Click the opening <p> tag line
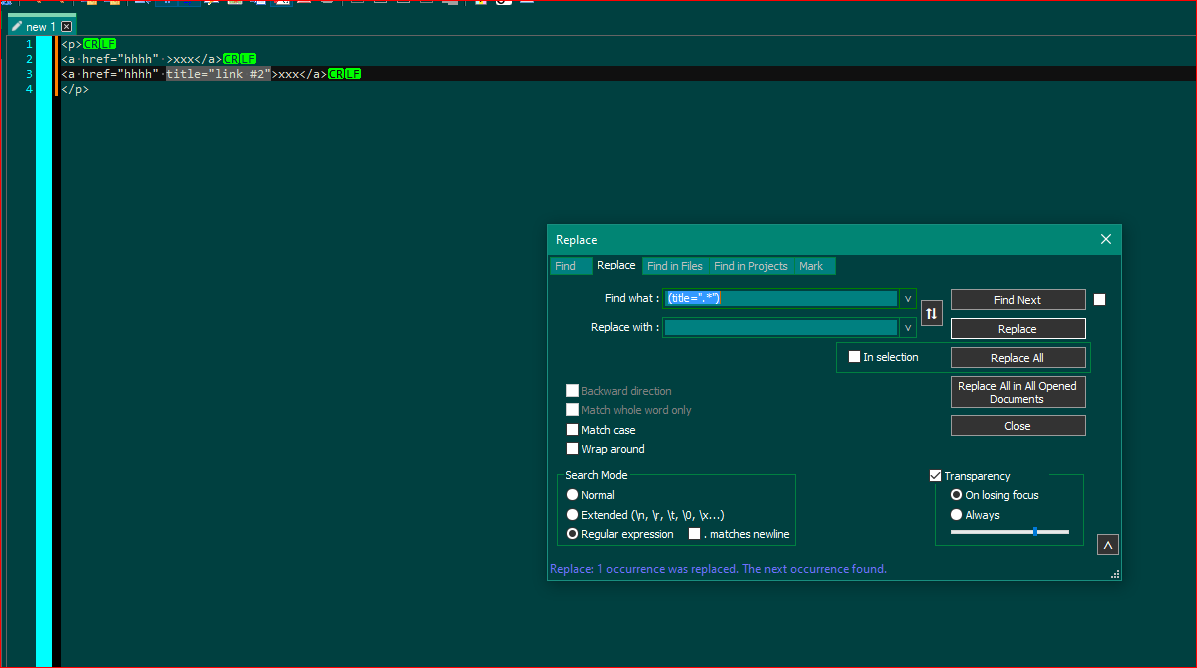 click(71, 44)
